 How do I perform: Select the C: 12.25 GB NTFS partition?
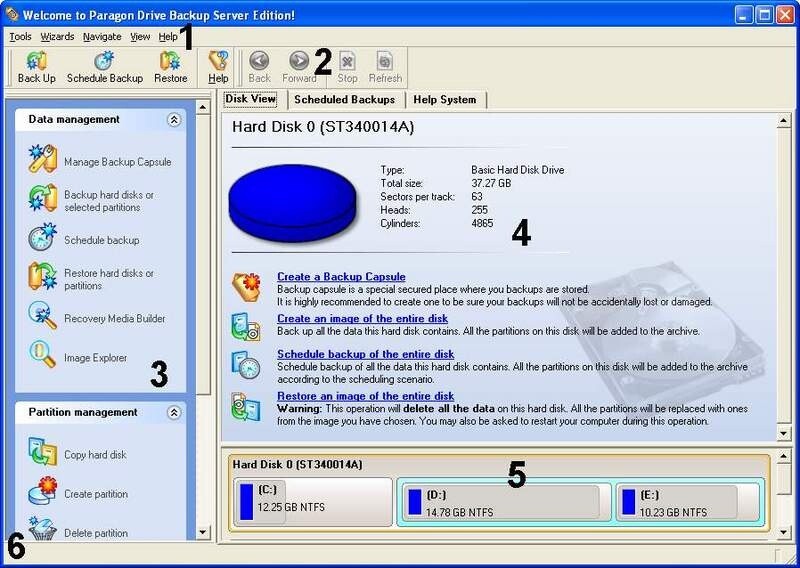(313, 502)
